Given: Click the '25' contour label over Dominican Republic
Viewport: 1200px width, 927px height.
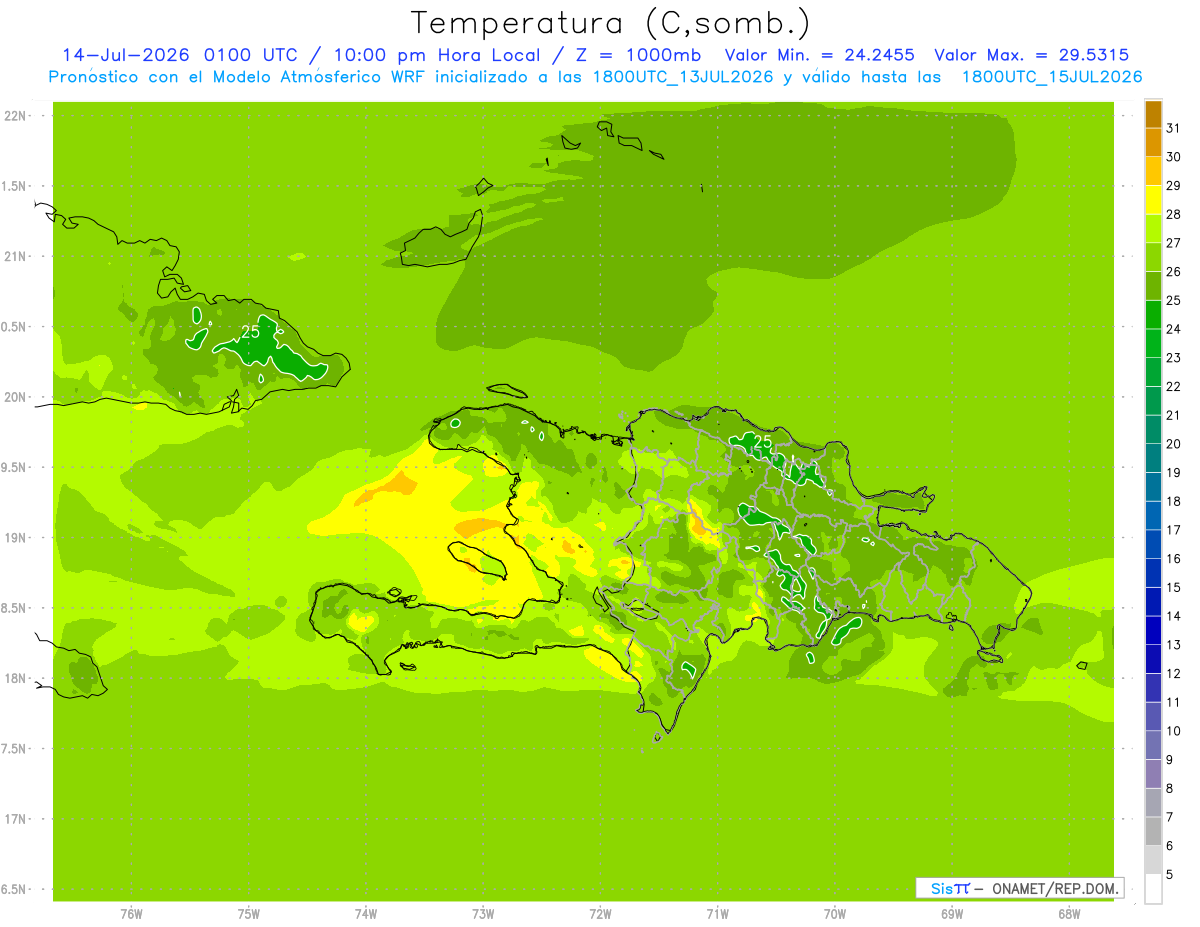Looking at the screenshot, I should click(763, 441).
